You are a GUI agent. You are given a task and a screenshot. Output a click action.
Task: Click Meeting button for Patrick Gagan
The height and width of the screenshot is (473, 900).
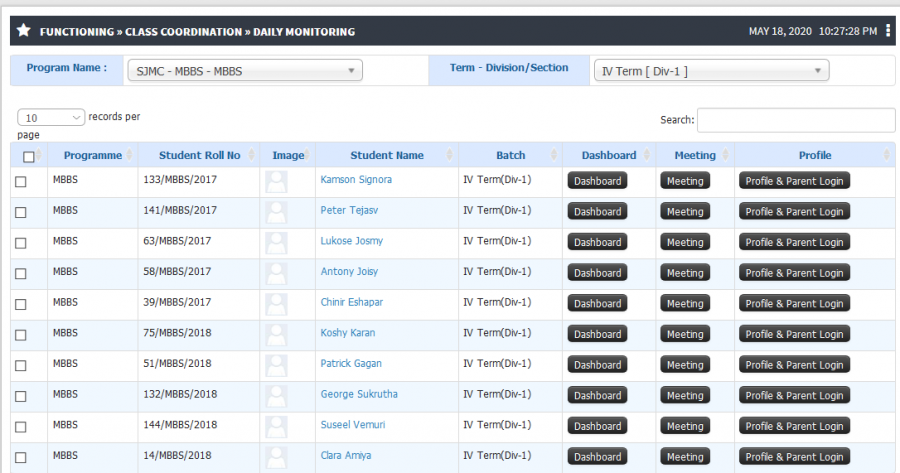[685, 365]
